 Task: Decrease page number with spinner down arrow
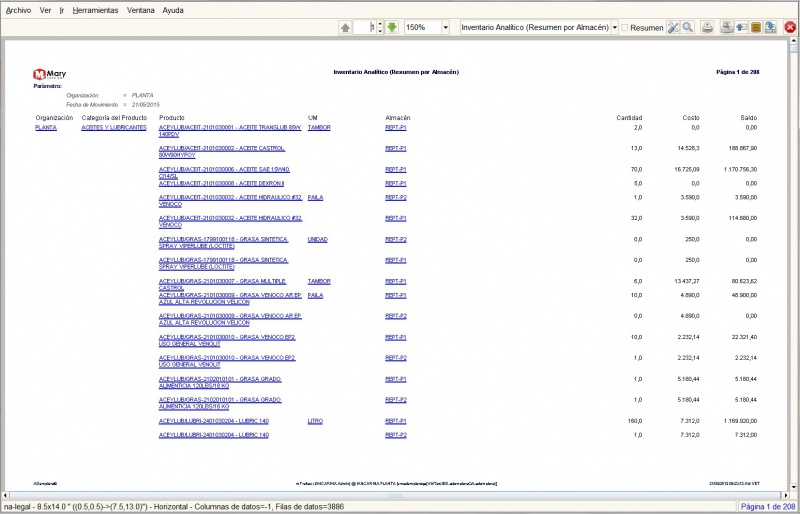click(x=380, y=31)
